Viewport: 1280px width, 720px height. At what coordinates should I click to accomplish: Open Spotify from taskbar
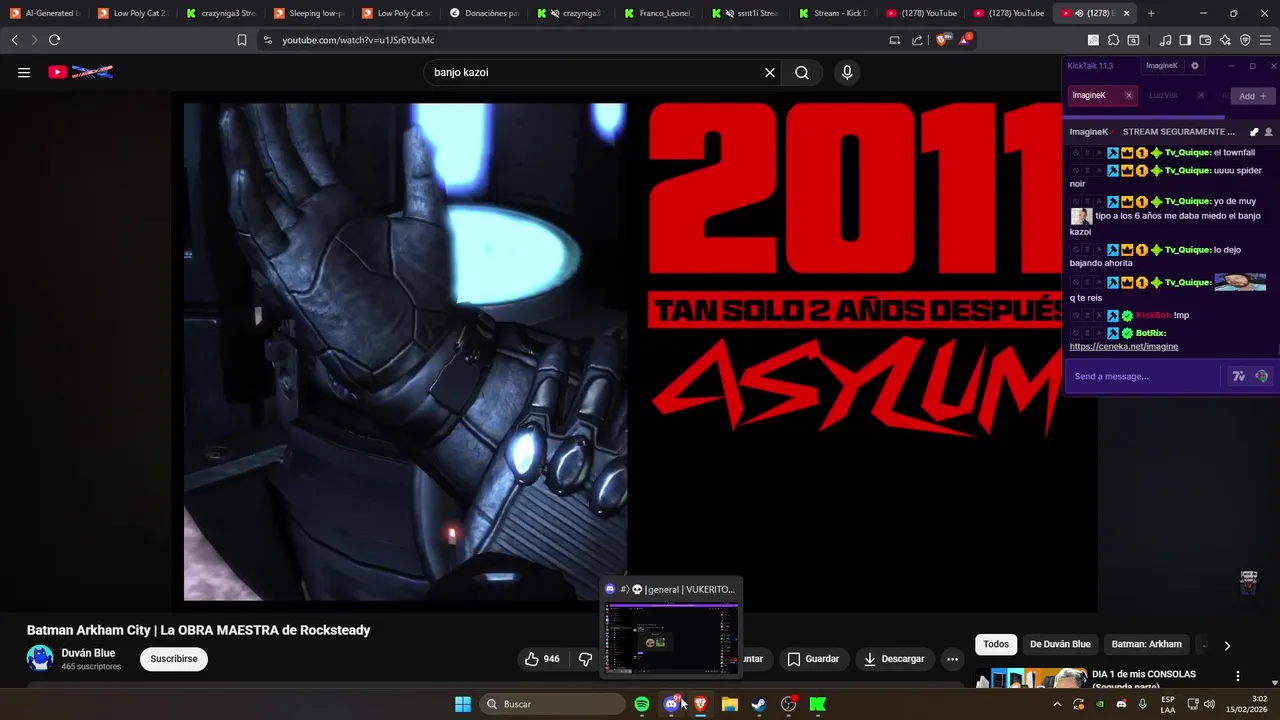642,704
